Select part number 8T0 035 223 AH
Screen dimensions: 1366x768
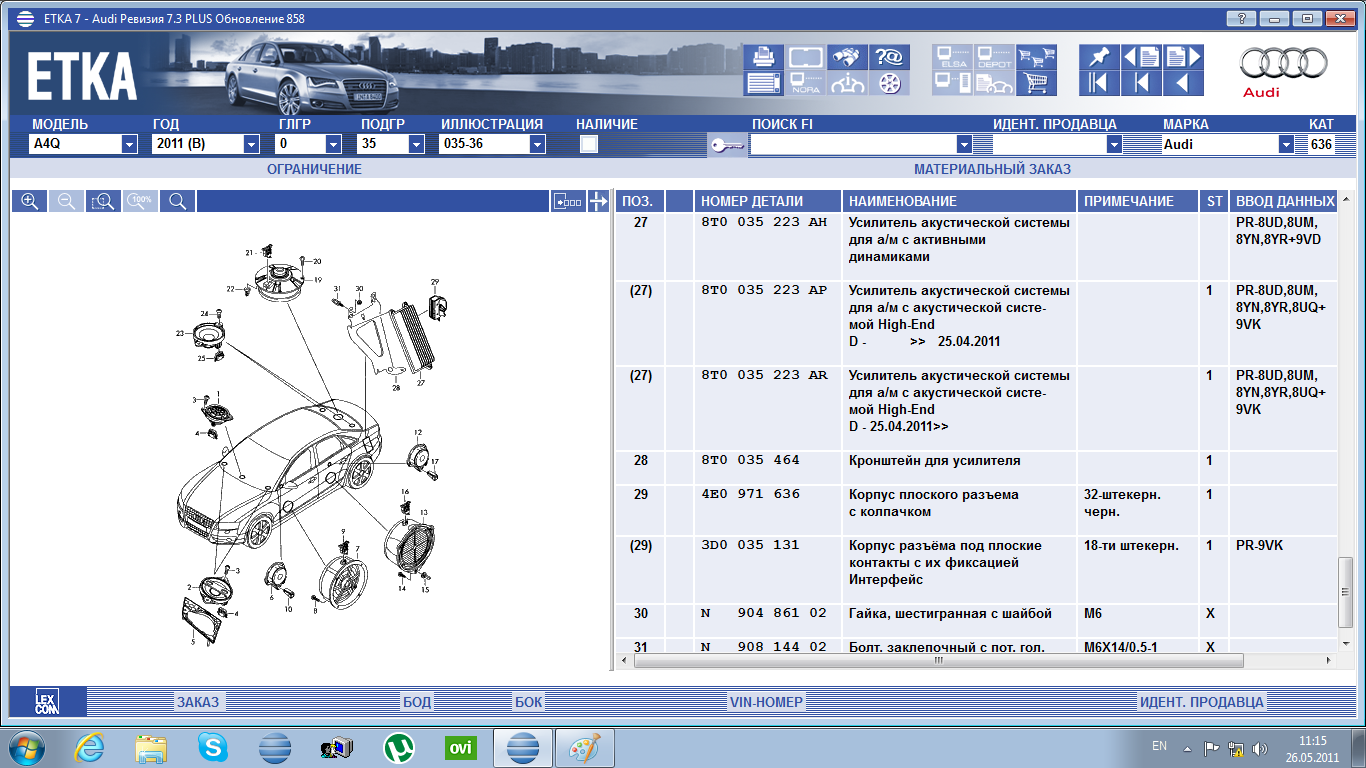(x=764, y=222)
